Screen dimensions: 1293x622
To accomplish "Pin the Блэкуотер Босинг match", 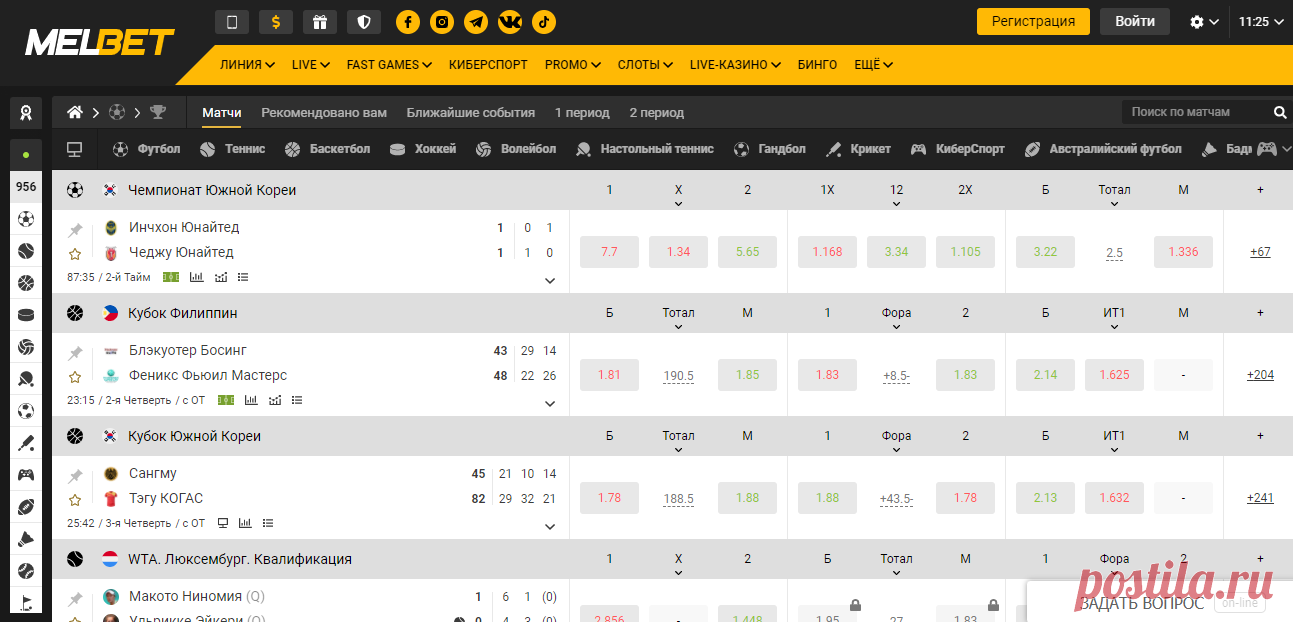I will point(75,353).
